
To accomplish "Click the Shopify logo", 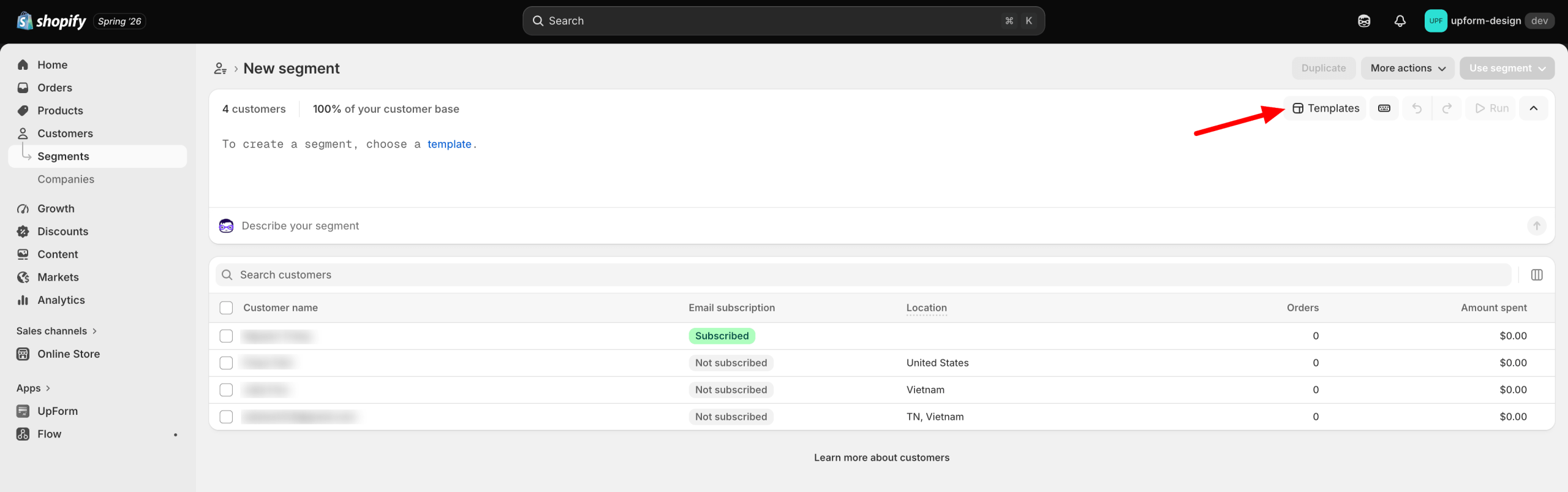I will 51,21.
